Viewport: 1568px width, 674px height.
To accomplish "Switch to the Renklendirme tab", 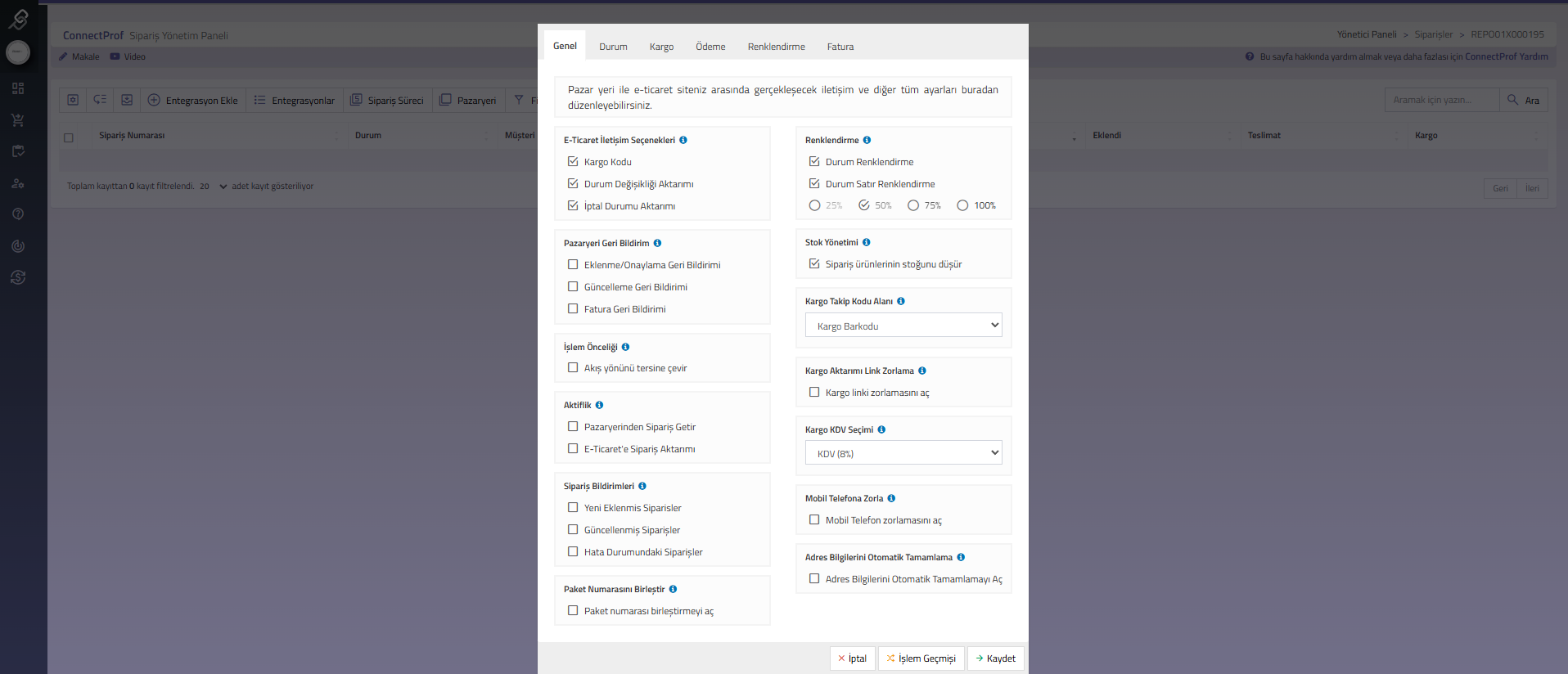I will coord(776,47).
